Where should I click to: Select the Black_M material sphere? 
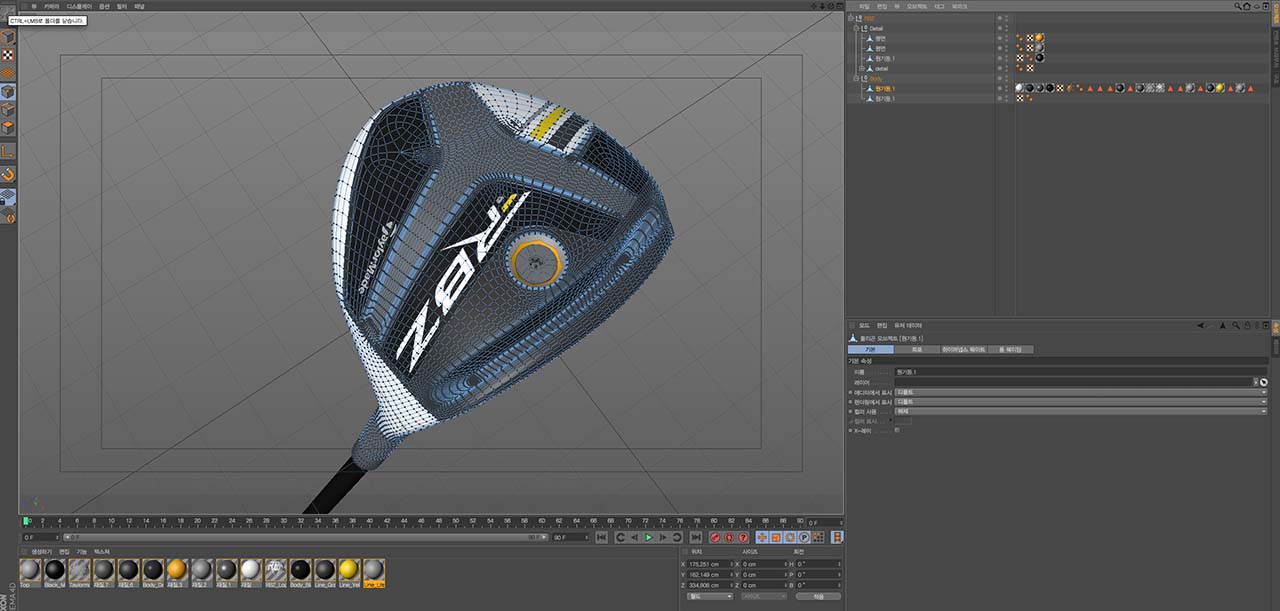pos(54,570)
